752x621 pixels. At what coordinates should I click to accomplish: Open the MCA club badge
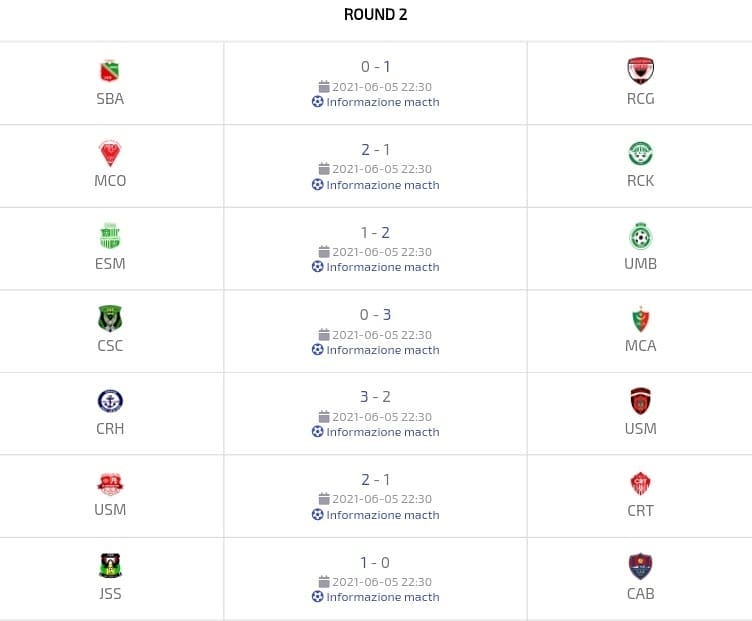[640, 319]
